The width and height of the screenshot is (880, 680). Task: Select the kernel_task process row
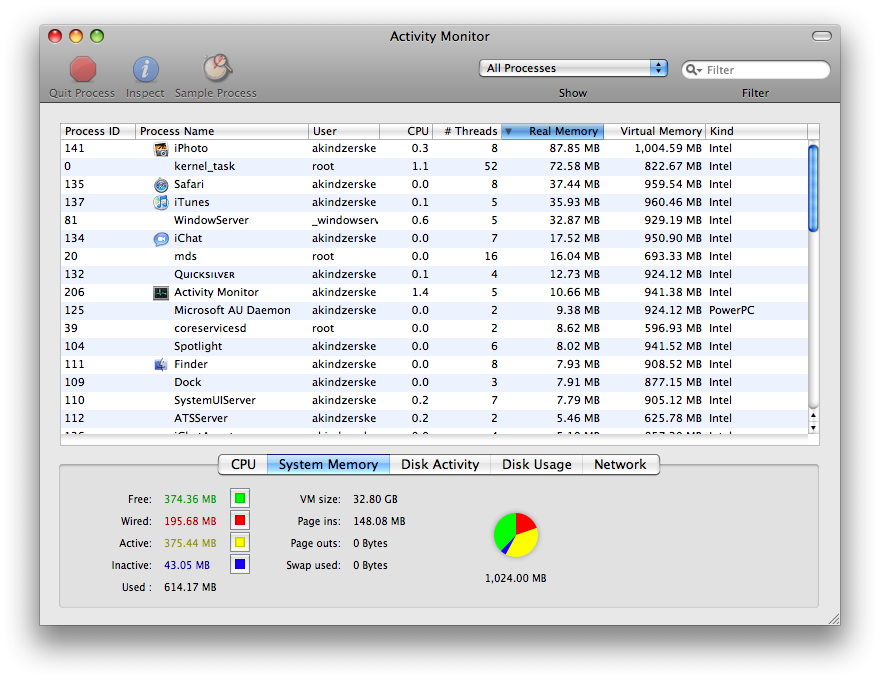pyautogui.click(x=434, y=167)
